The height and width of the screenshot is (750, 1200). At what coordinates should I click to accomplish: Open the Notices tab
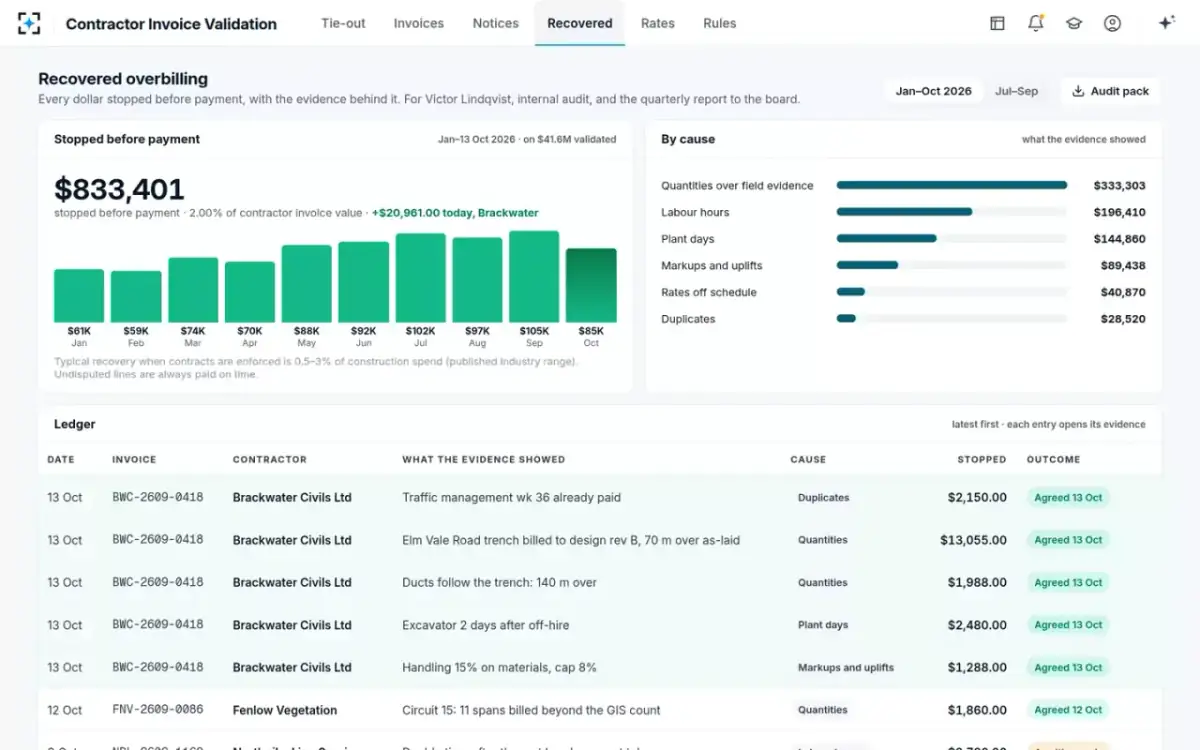[x=496, y=23]
